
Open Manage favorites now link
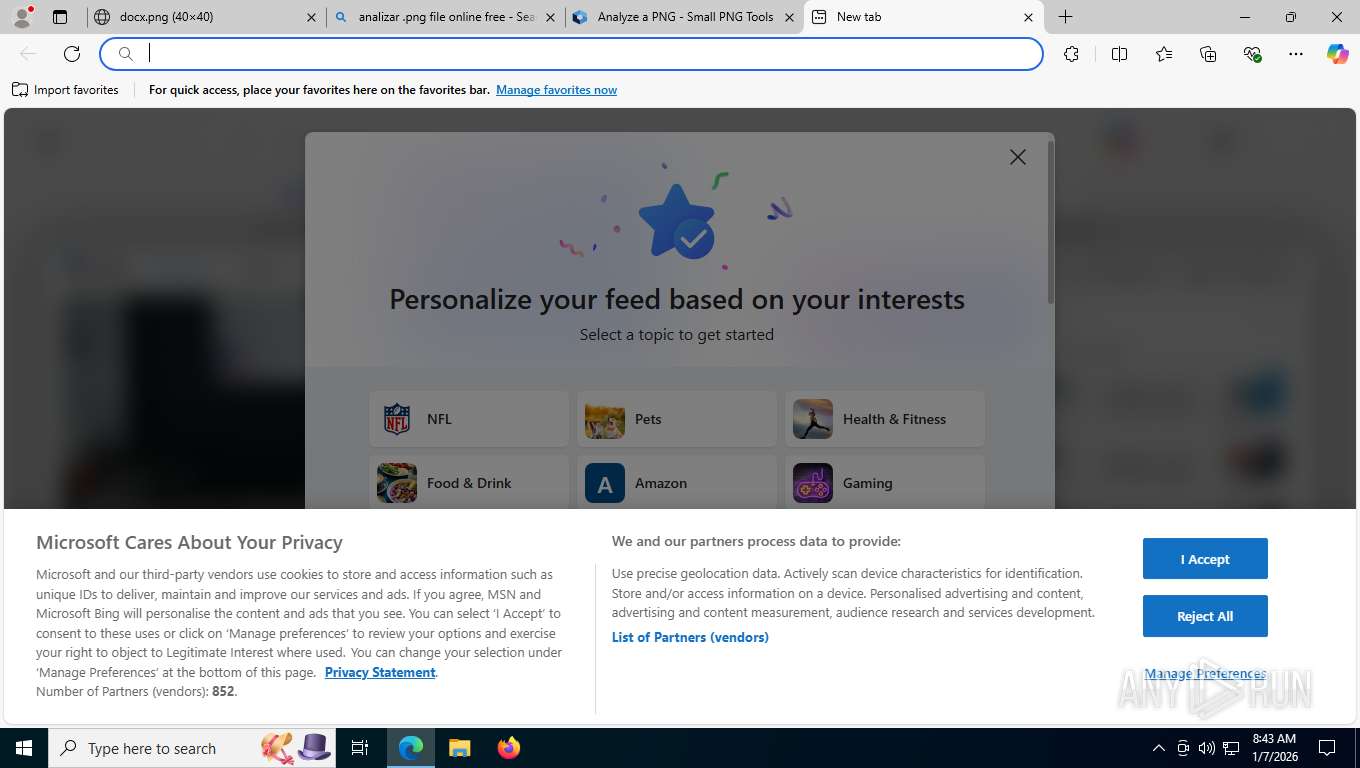point(556,90)
